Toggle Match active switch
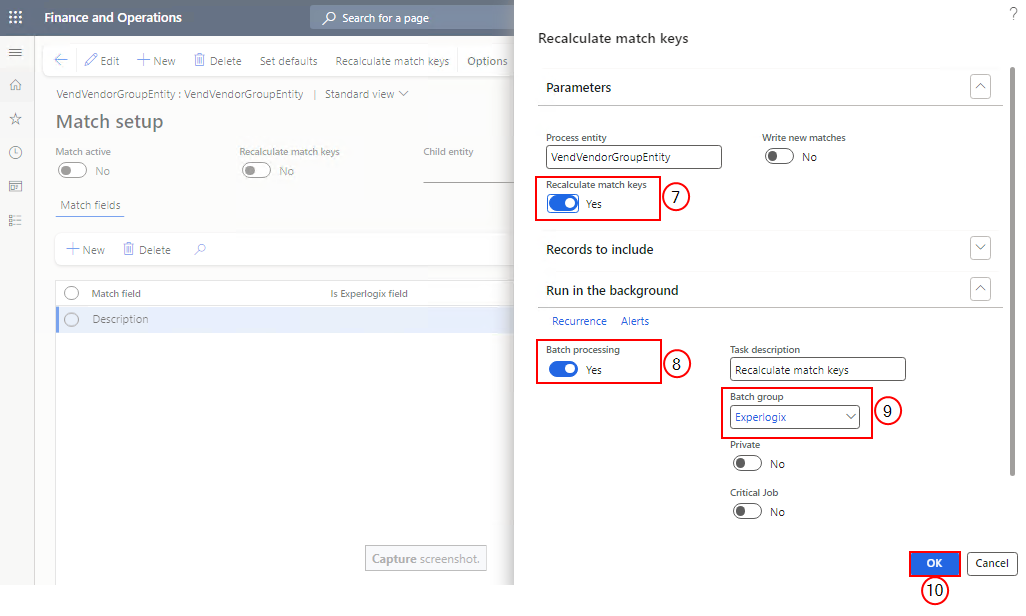This screenshot has height=616, width=1026. [72, 171]
